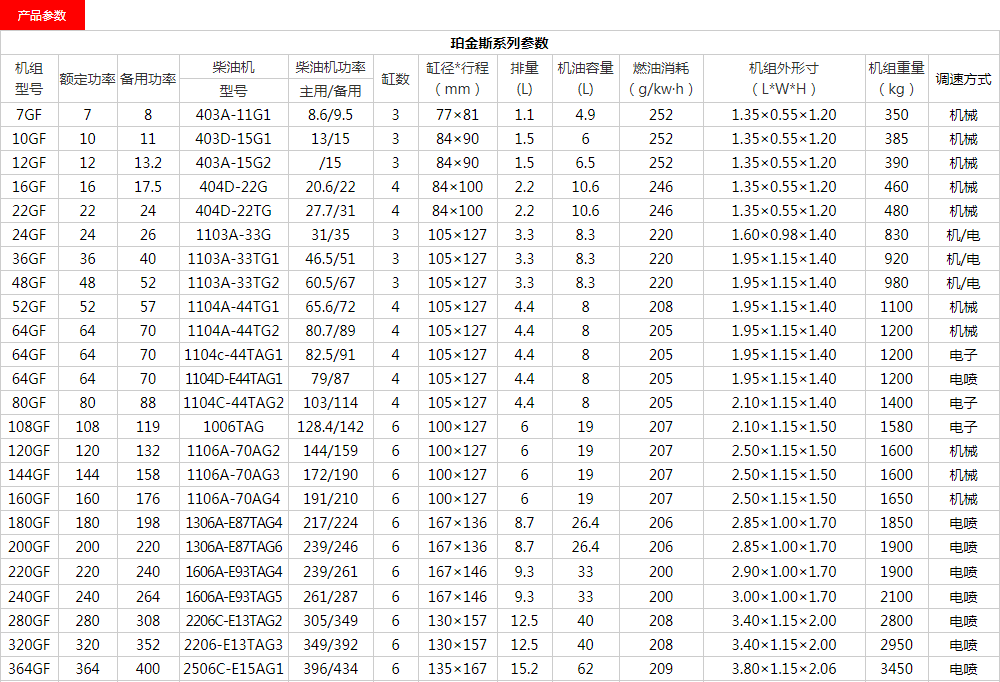Select the 额定功率 column header
Viewport: 1000px width, 682px height.
tap(88, 79)
